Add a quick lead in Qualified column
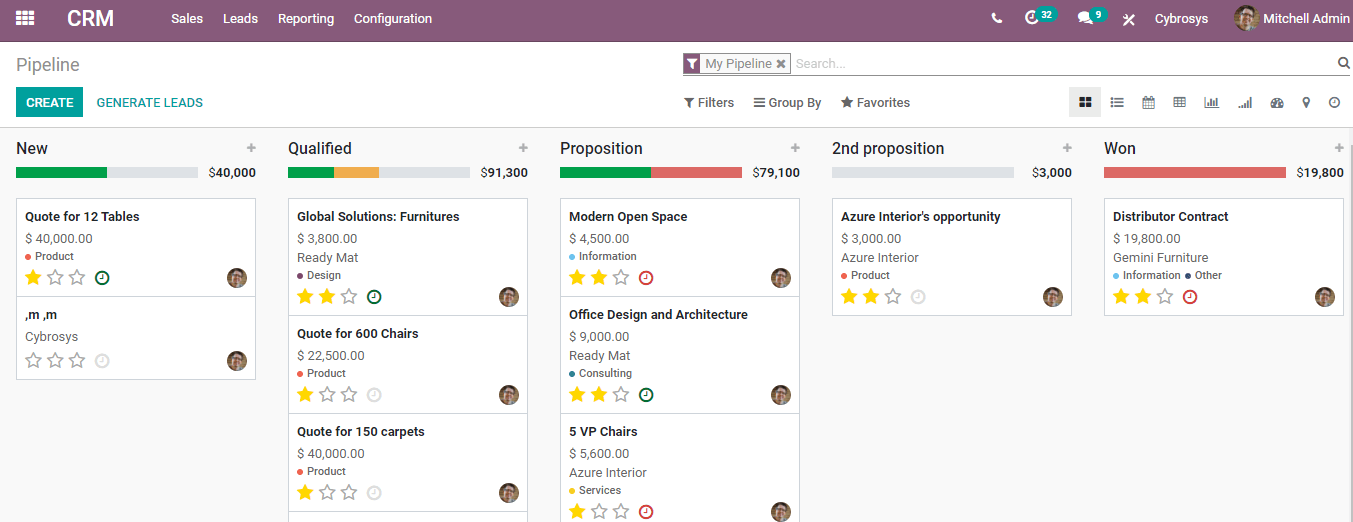Viewport: 1353px width, 522px height. click(523, 148)
